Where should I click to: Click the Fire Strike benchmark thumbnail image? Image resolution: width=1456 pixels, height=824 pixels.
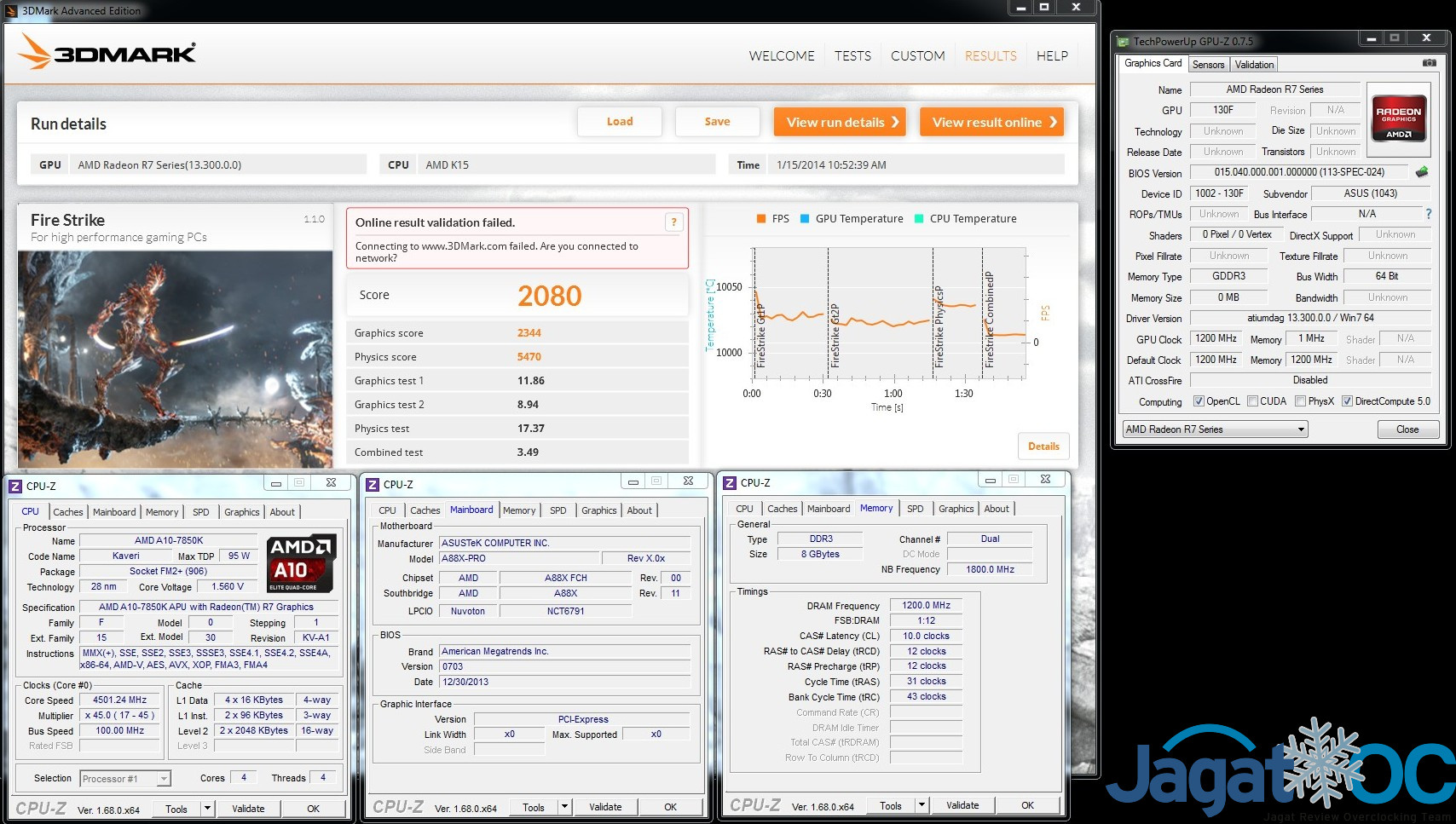[x=175, y=358]
